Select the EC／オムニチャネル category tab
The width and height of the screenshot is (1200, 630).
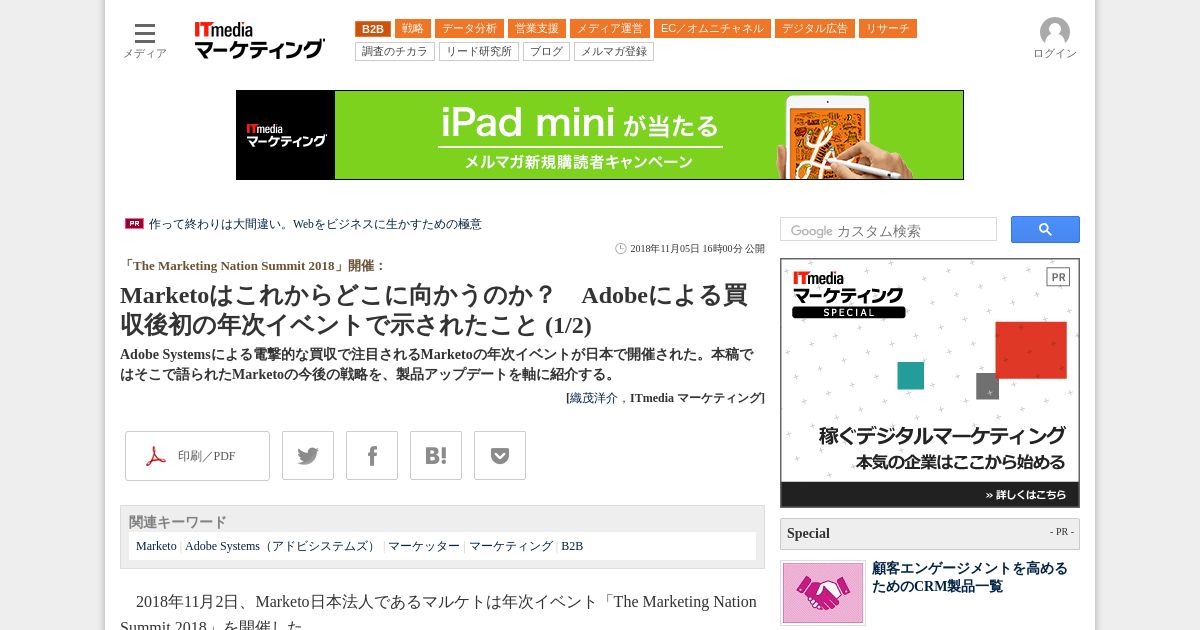[x=712, y=29]
